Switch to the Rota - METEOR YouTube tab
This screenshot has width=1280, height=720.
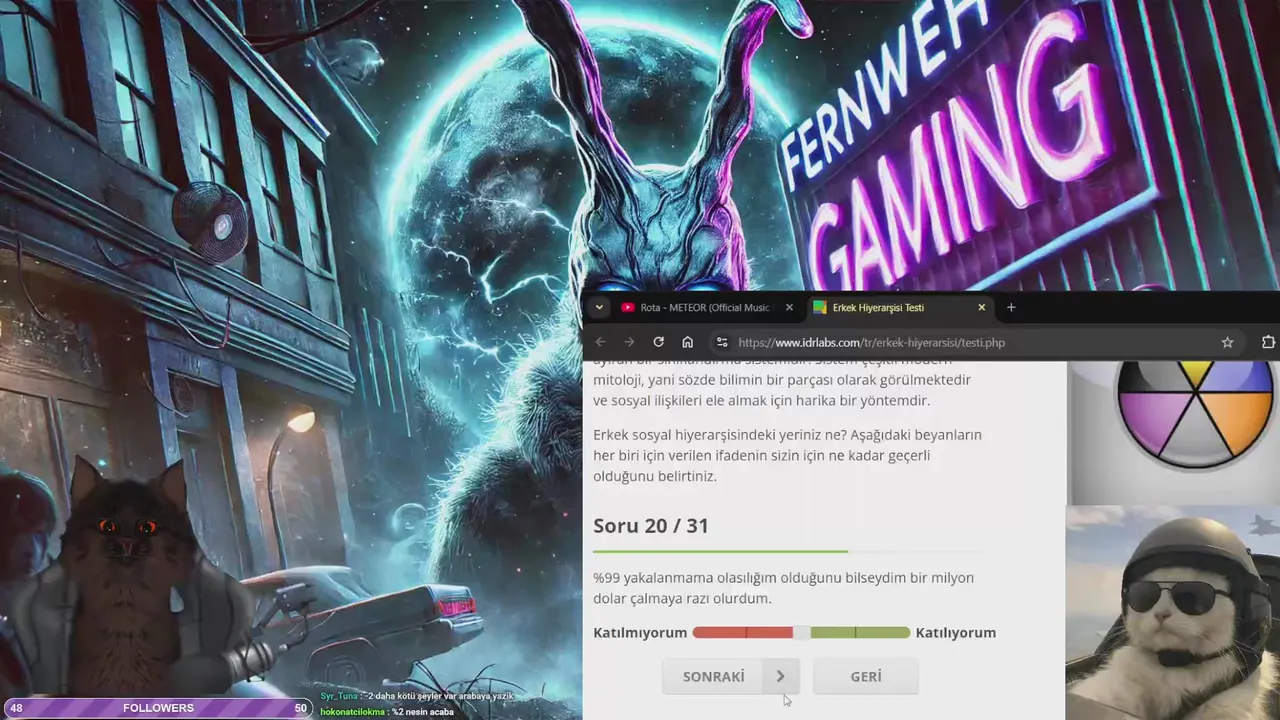click(706, 308)
